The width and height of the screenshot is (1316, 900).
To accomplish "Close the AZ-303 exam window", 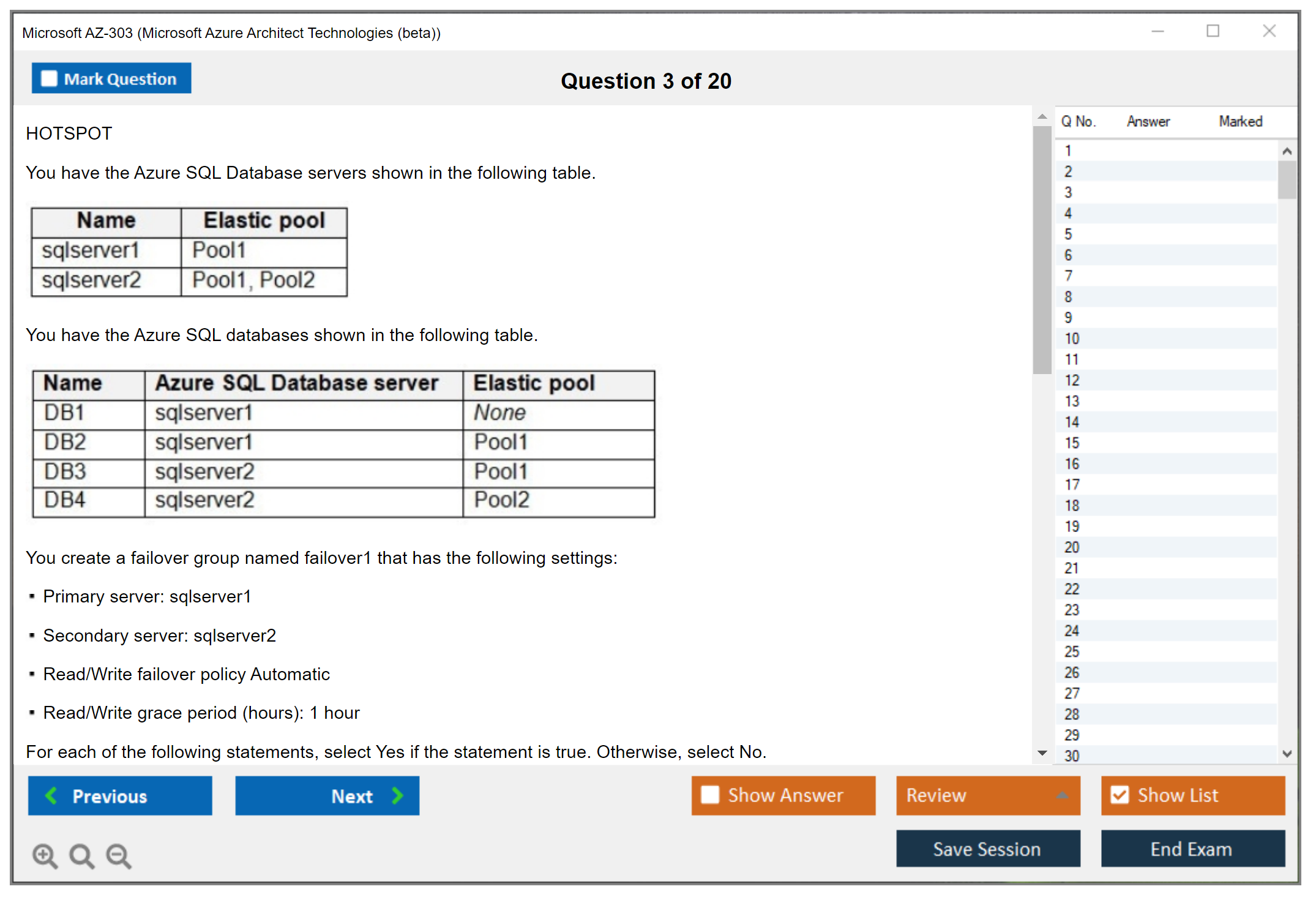I will (x=1269, y=31).
